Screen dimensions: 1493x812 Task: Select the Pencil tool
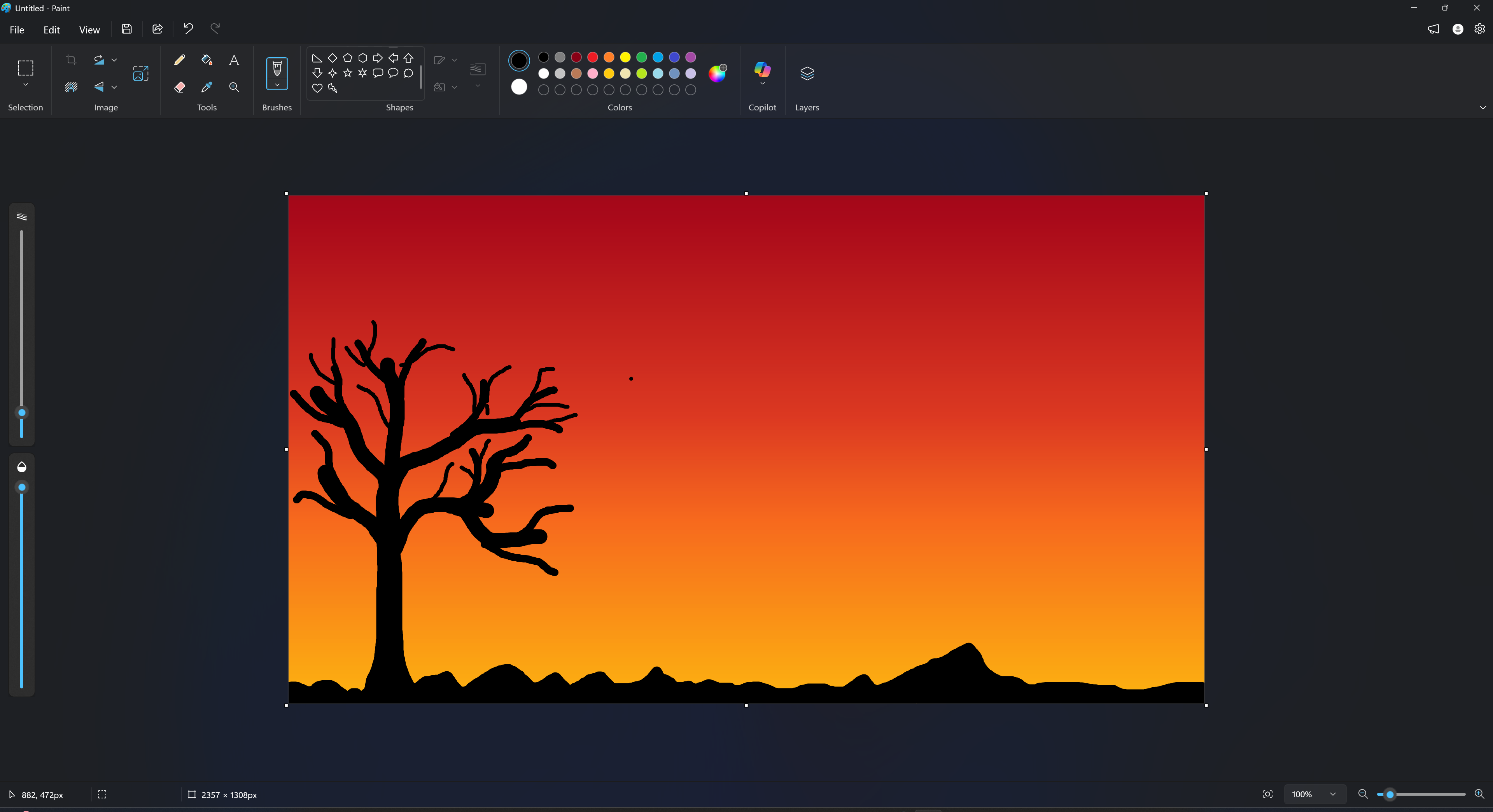[180, 59]
